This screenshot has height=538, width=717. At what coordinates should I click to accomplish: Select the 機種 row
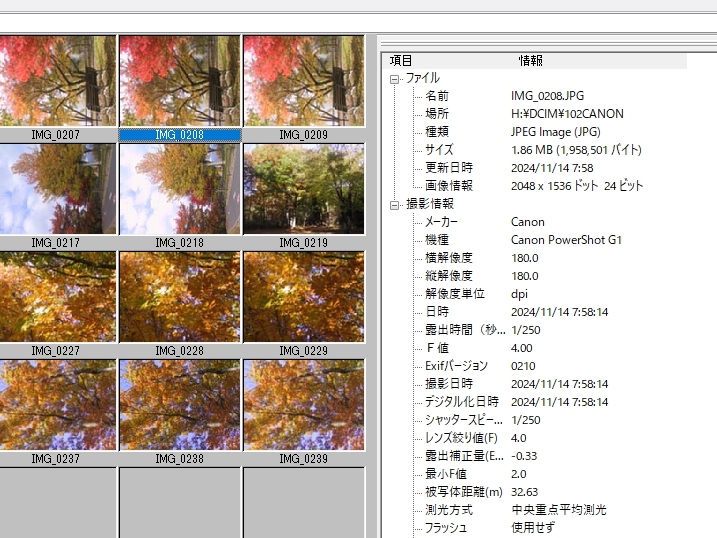(523, 240)
